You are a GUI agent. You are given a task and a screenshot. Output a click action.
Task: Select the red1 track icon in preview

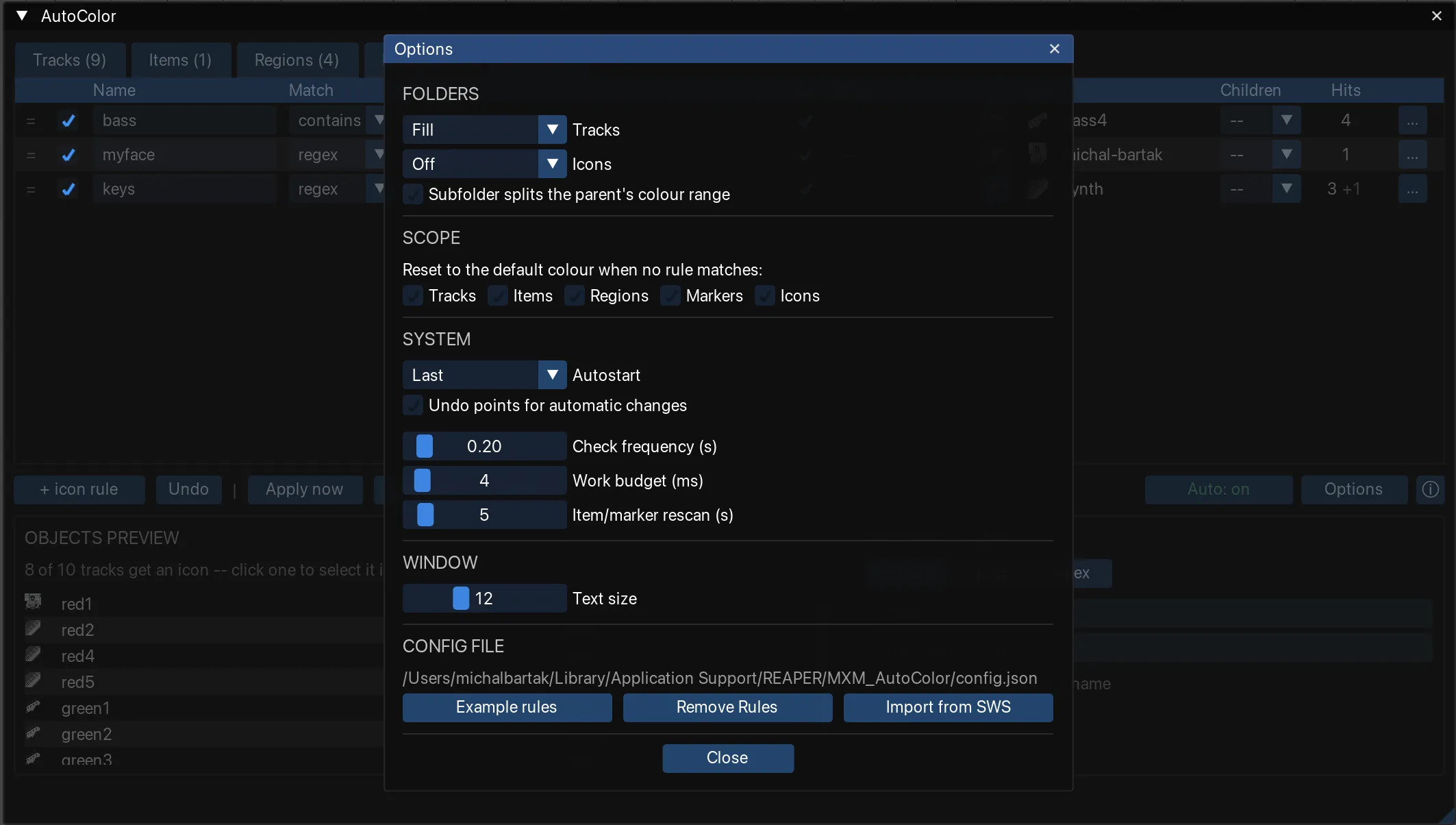[x=33, y=602]
